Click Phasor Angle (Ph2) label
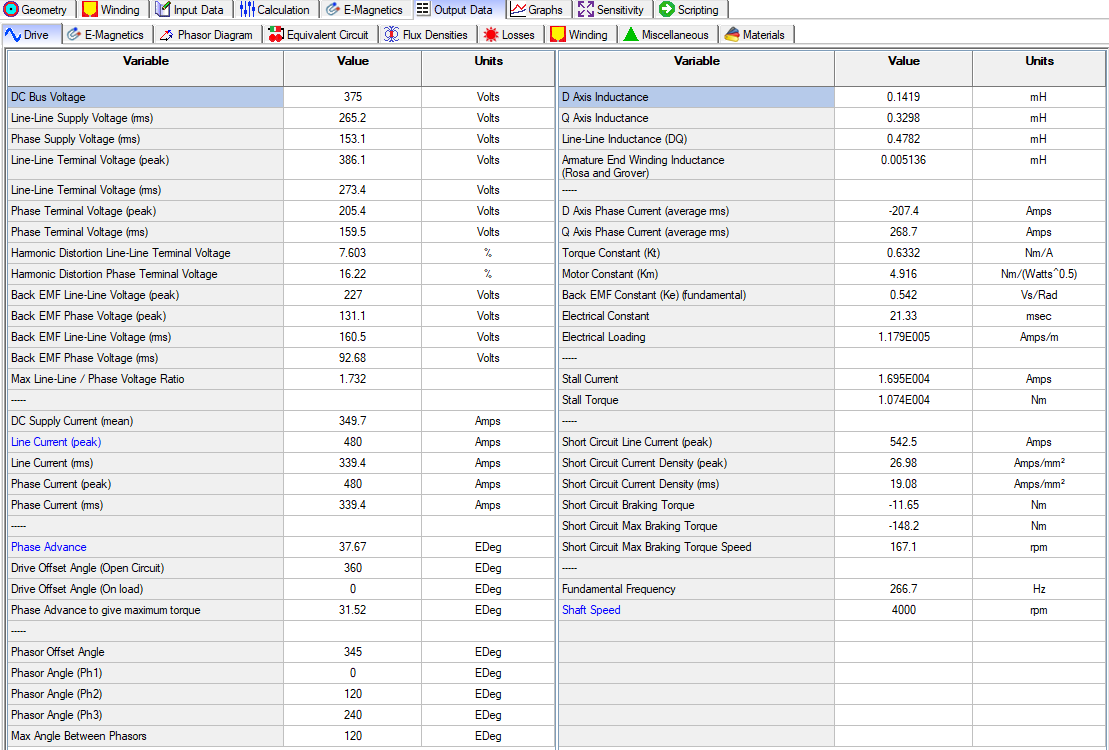The height and width of the screenshot is (750, 1109). 57,694
